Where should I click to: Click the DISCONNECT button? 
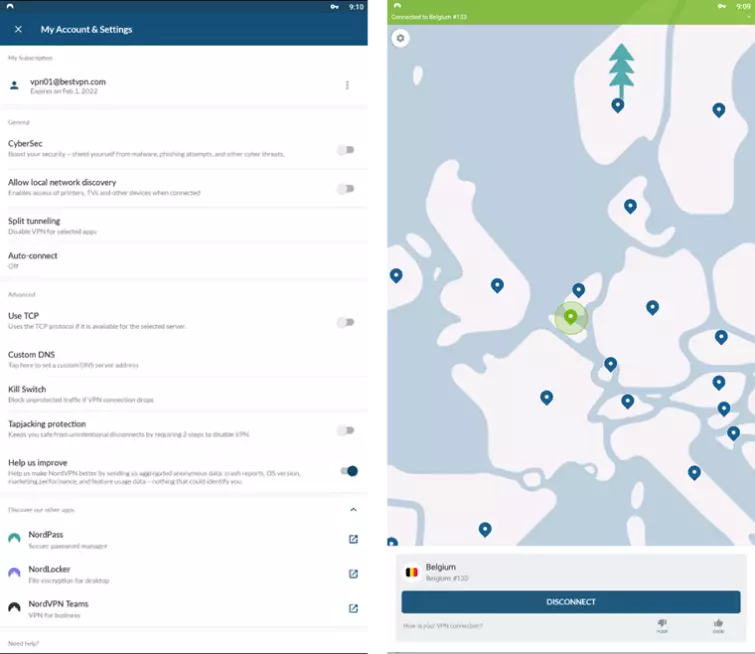(571, 602)
